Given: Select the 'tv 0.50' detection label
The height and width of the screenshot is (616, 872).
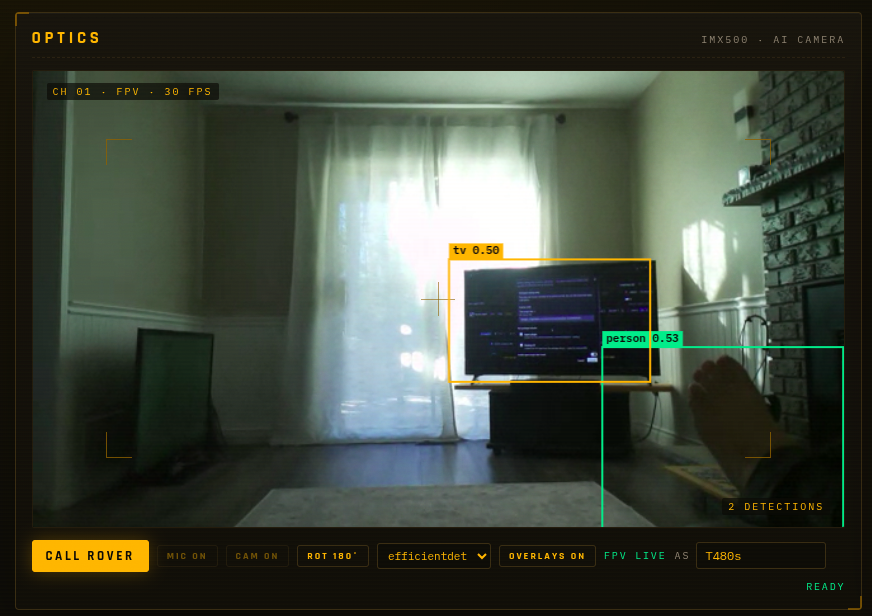Looking at the screenshot, I should (x=476, y=251).
